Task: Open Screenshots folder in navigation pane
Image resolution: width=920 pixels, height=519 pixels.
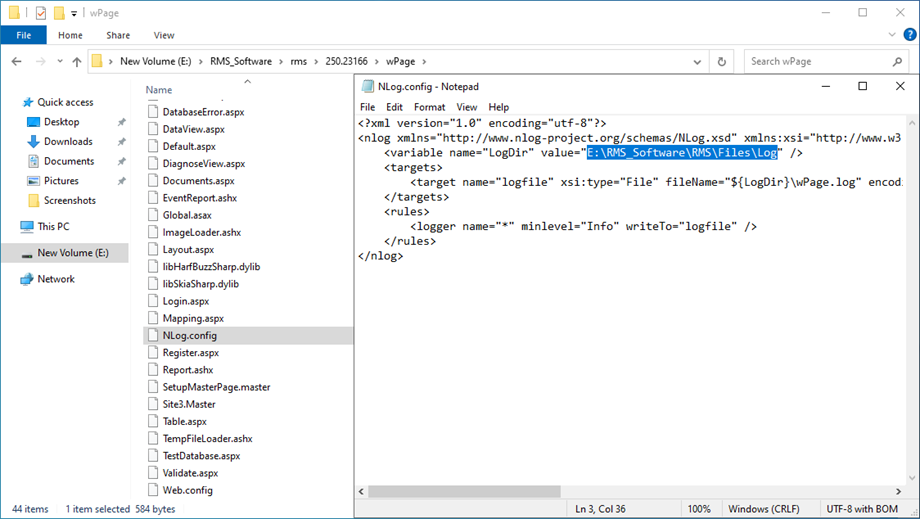Action: [69, 201]
